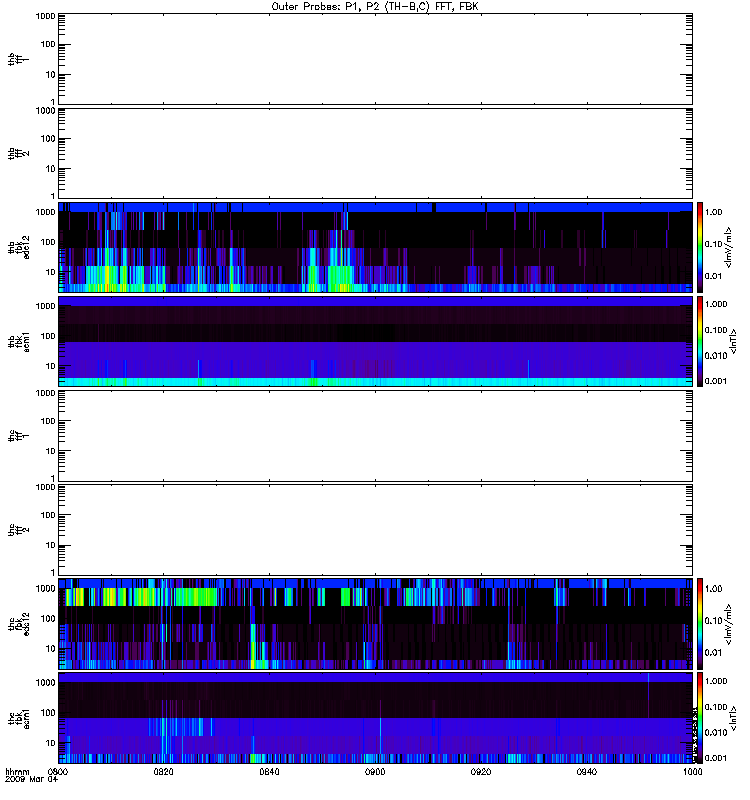Click the "10" y-tick of thc fbk scm1 panel
Viewport: 750px width, 800px height.
(51, 743)
